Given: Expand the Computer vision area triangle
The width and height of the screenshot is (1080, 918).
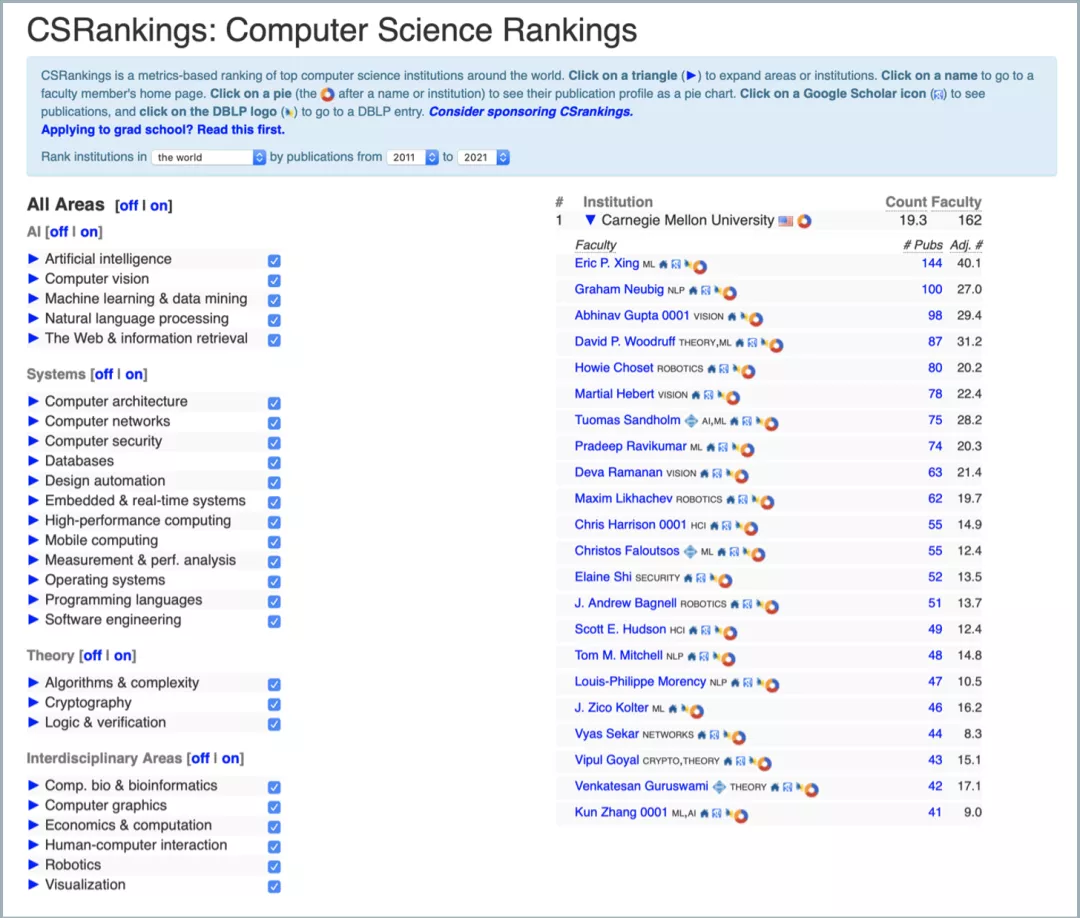Looking at the screenshot, I should point(33,278).
